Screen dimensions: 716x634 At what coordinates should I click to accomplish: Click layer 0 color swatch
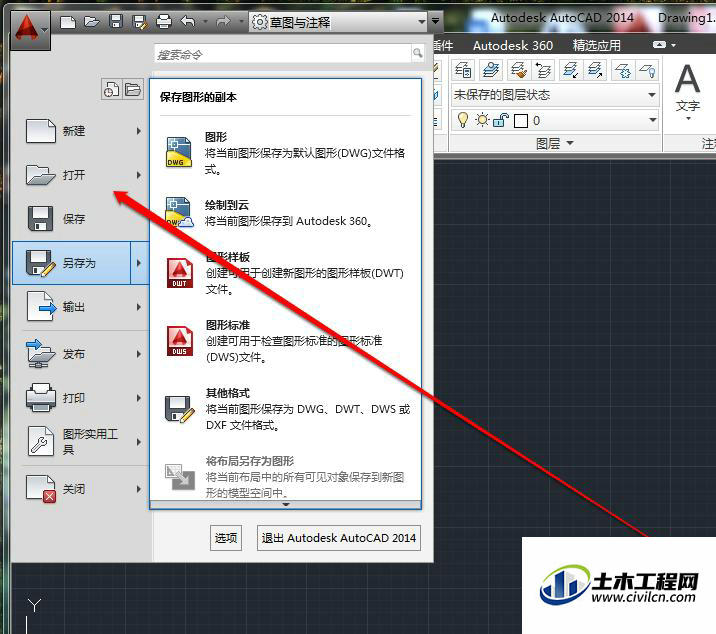tap(521, 121)
